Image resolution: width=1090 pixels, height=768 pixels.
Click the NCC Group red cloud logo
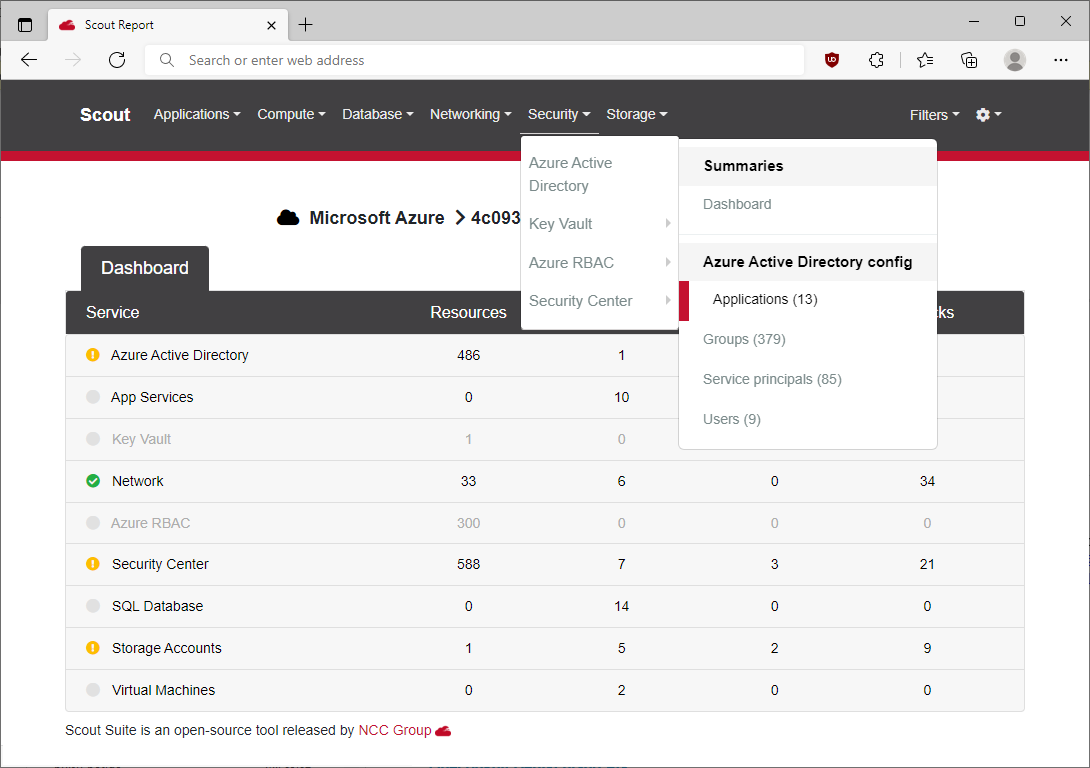[x=443, y=730]
